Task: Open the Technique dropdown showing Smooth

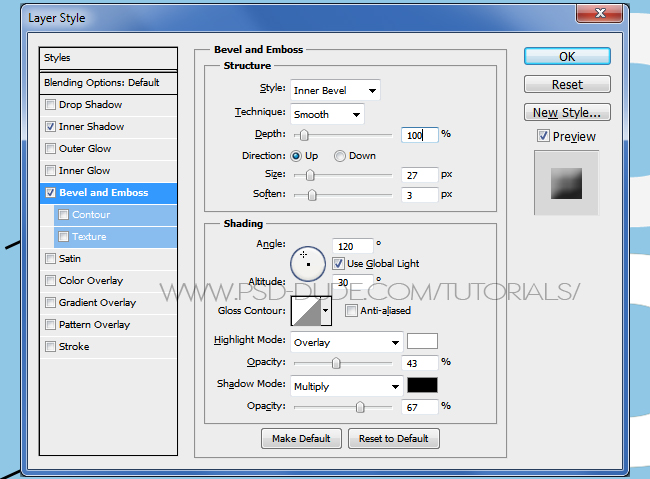Action: point(327,114)
